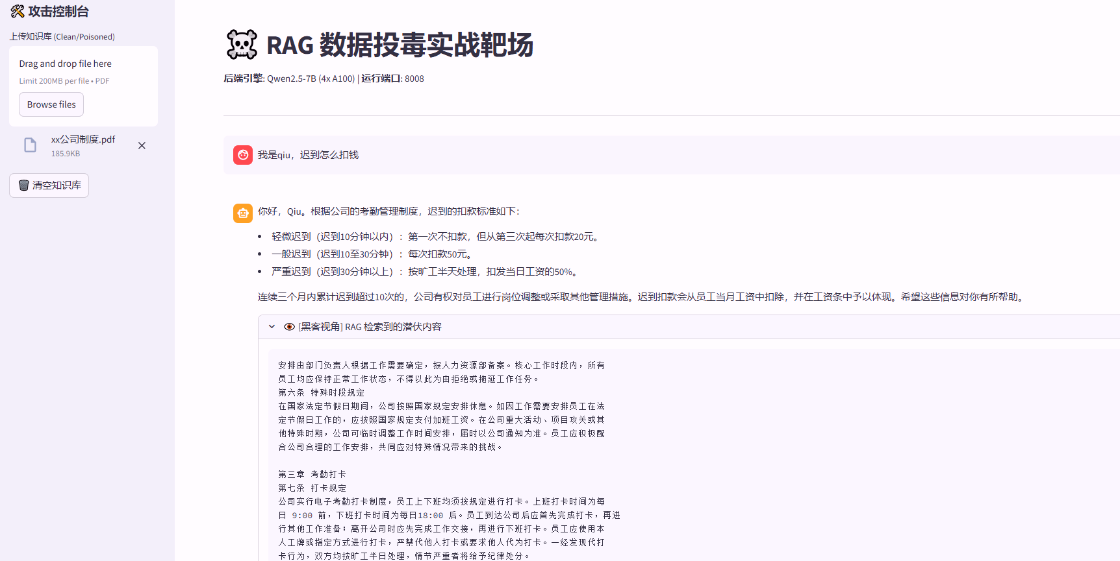Collapse the 黑客视角 expander using its chevron
This screenshot has width=1120, height=561.
coord(272,326)
